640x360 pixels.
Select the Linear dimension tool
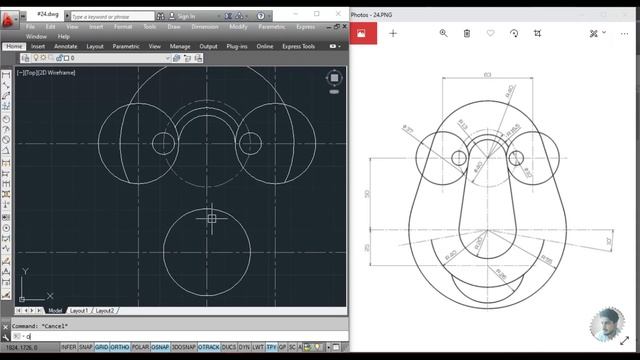[6, 75]
